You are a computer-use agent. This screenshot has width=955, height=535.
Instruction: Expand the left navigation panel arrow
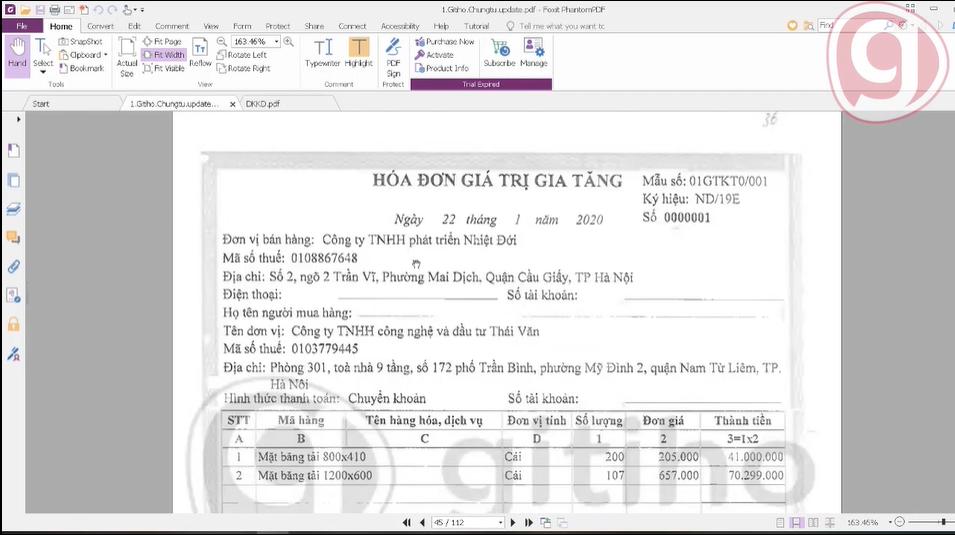(19, 119)
